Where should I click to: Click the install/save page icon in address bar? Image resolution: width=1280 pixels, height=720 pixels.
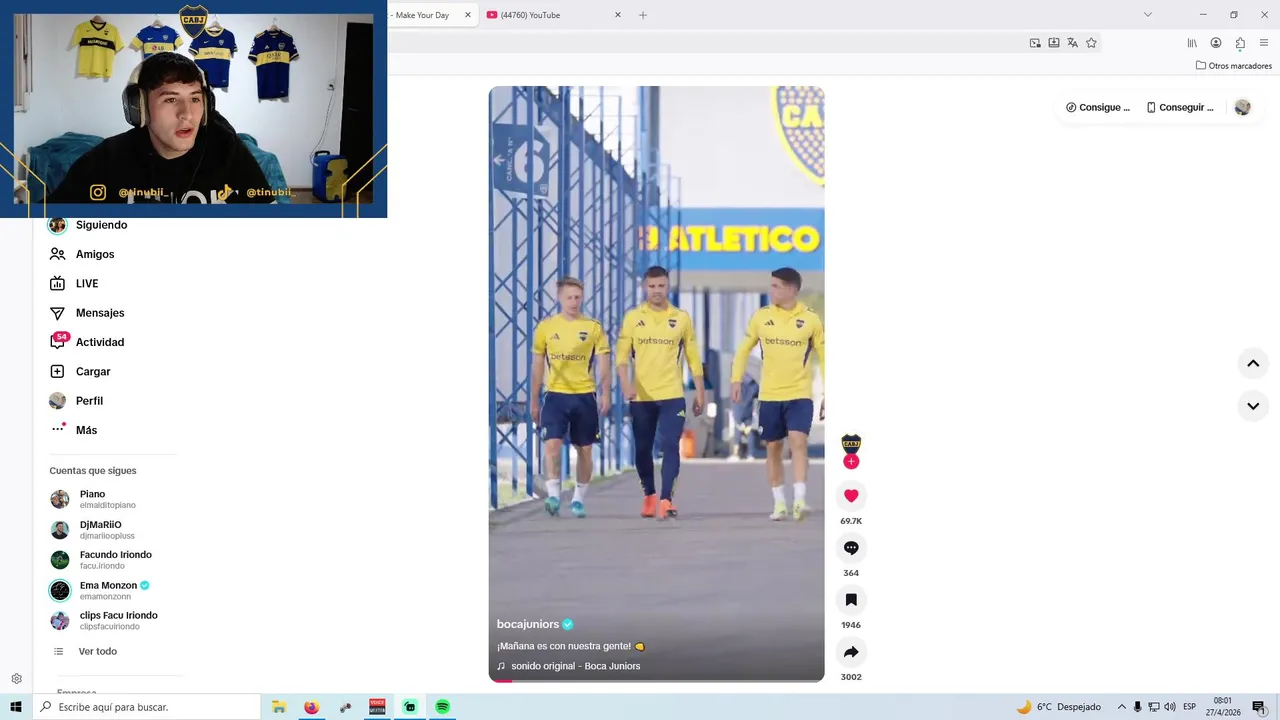coord(1054,43)
